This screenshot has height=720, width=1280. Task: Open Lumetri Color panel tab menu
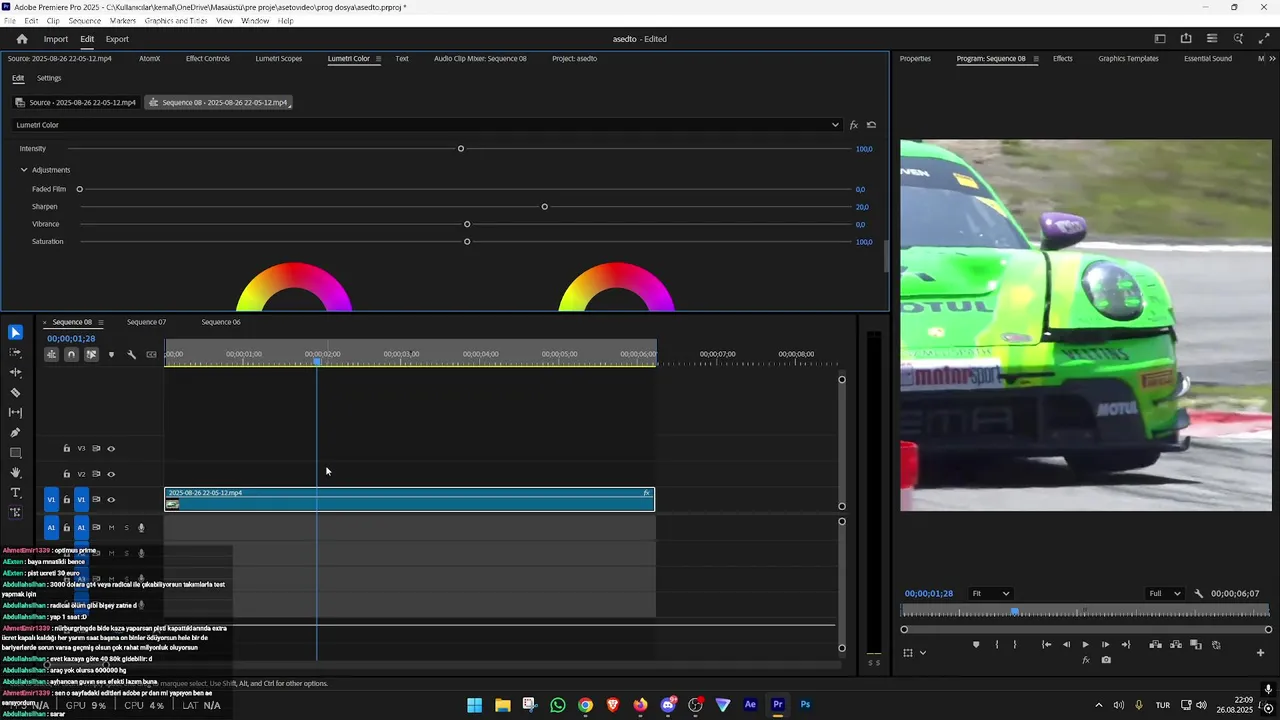379,58
